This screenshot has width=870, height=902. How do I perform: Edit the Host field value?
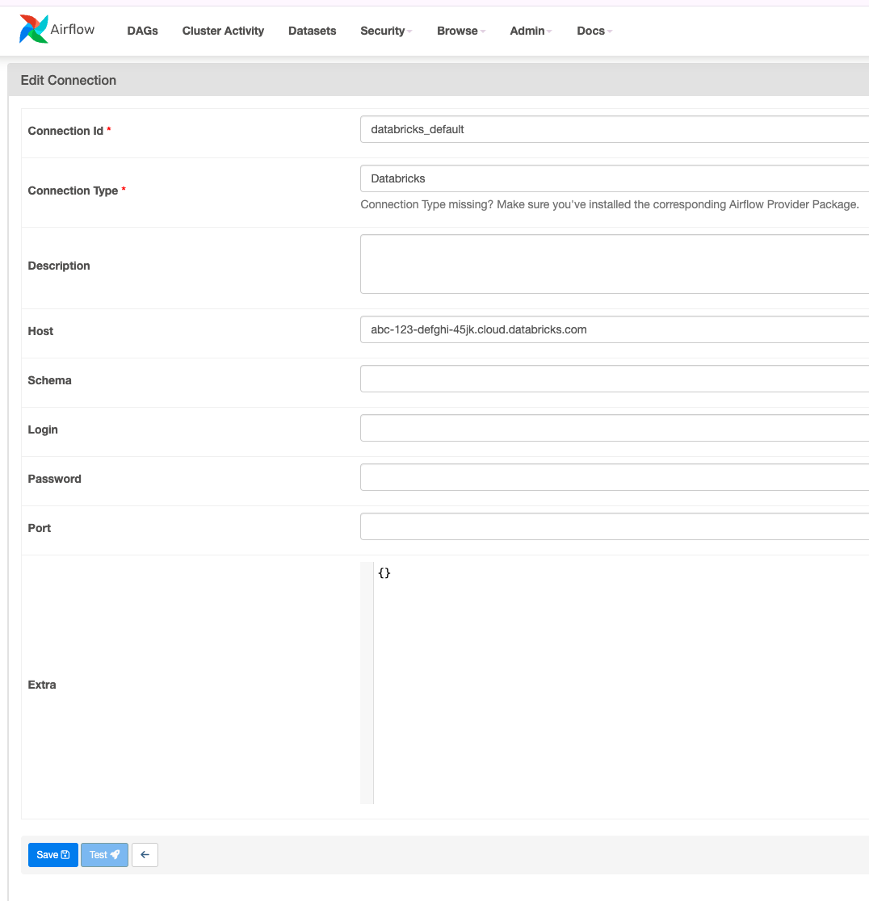point(615,330)
